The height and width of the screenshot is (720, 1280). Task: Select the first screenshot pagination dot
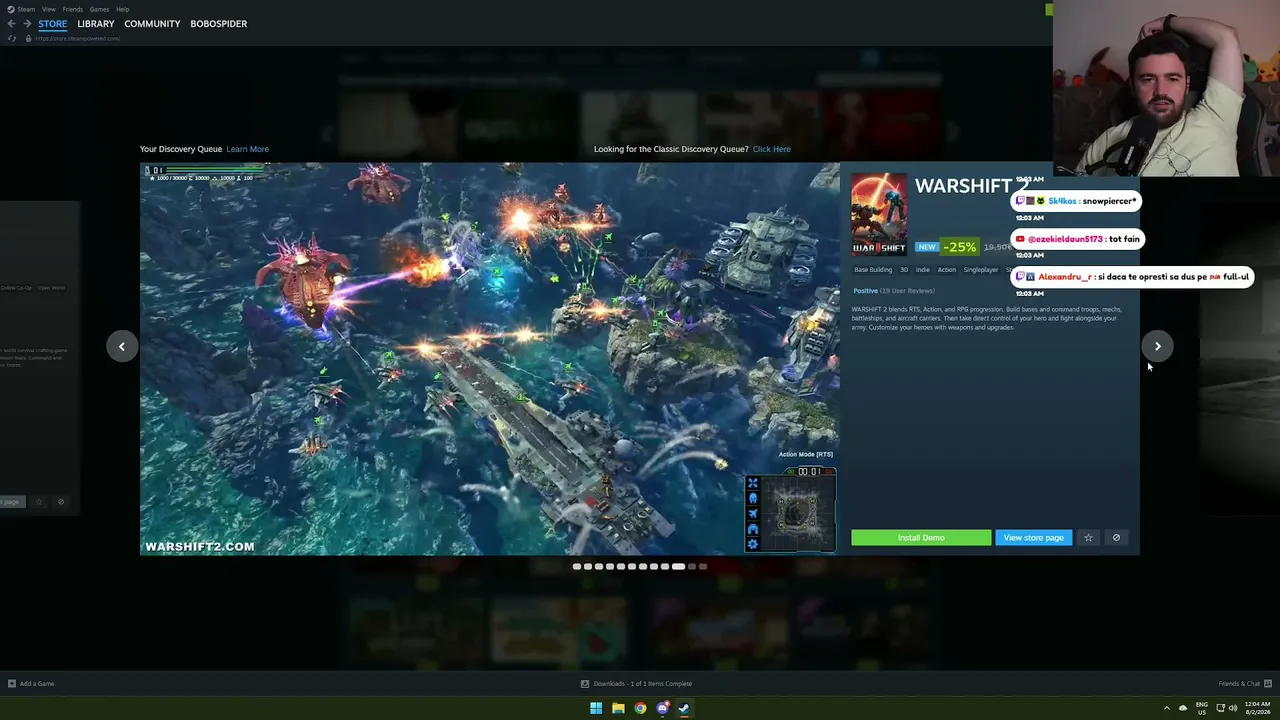point(577,567)
